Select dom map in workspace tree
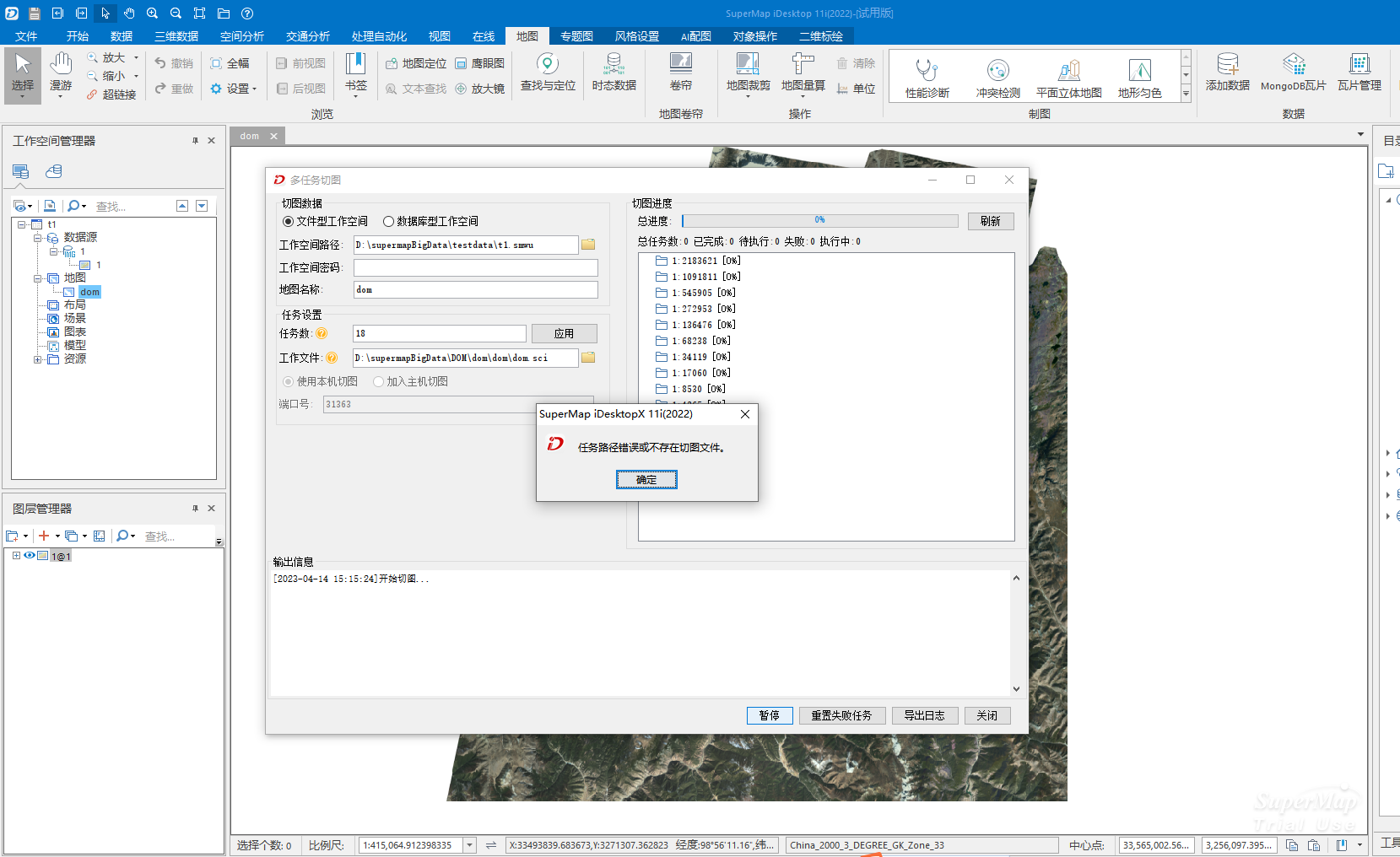This screenshot has width=1400, height=857. tap(89, 292)
